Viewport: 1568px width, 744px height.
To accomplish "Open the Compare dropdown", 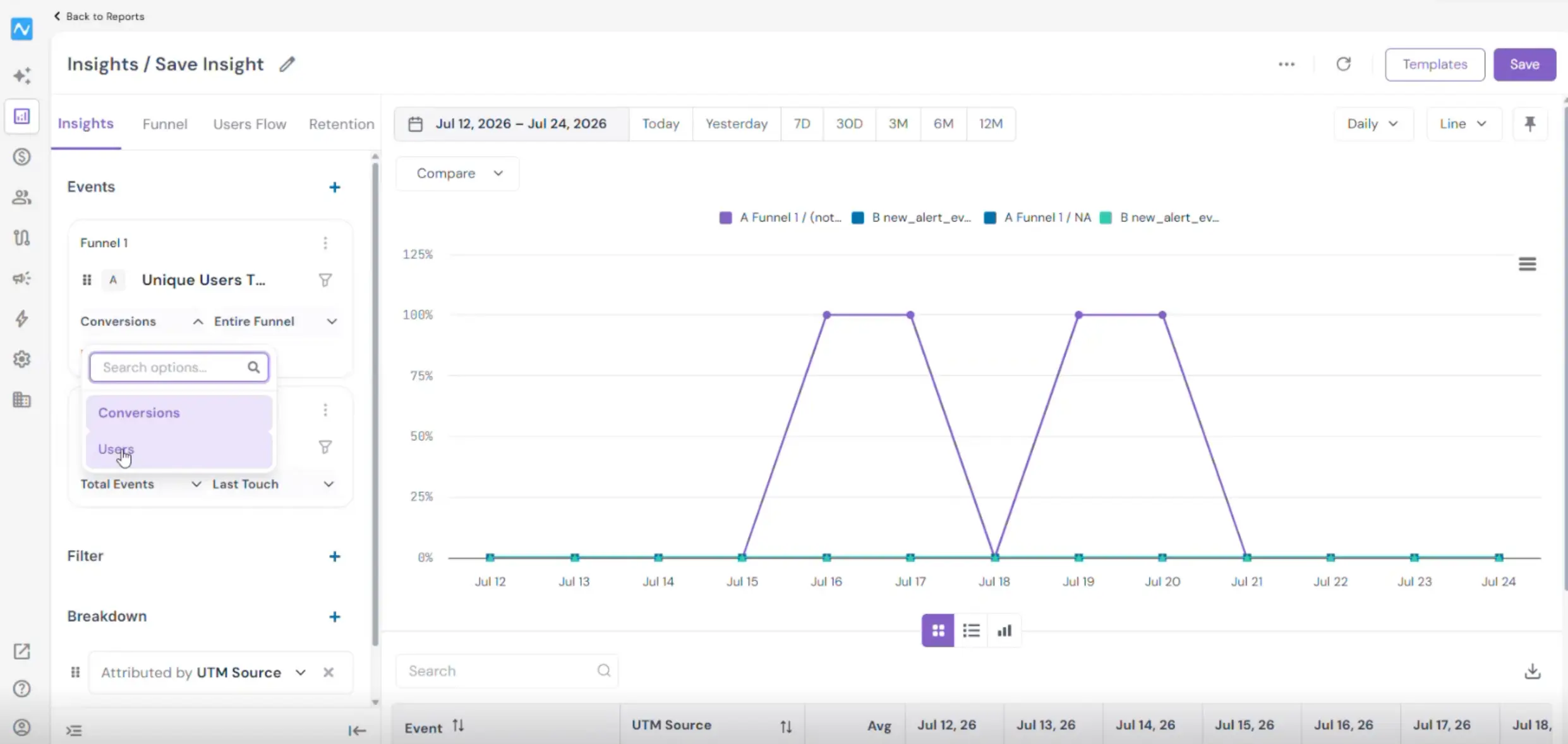I will point(457,174).
